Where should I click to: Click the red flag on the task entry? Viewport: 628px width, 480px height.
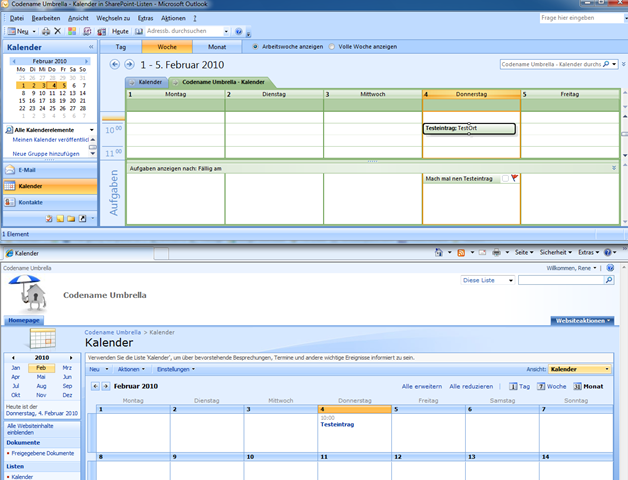click(515, 178)
